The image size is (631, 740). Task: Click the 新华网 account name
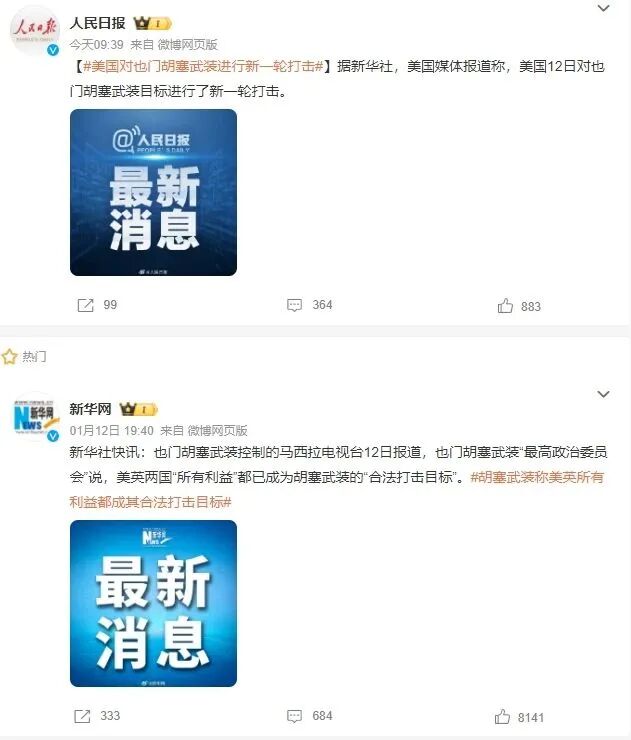click(90, 409)
